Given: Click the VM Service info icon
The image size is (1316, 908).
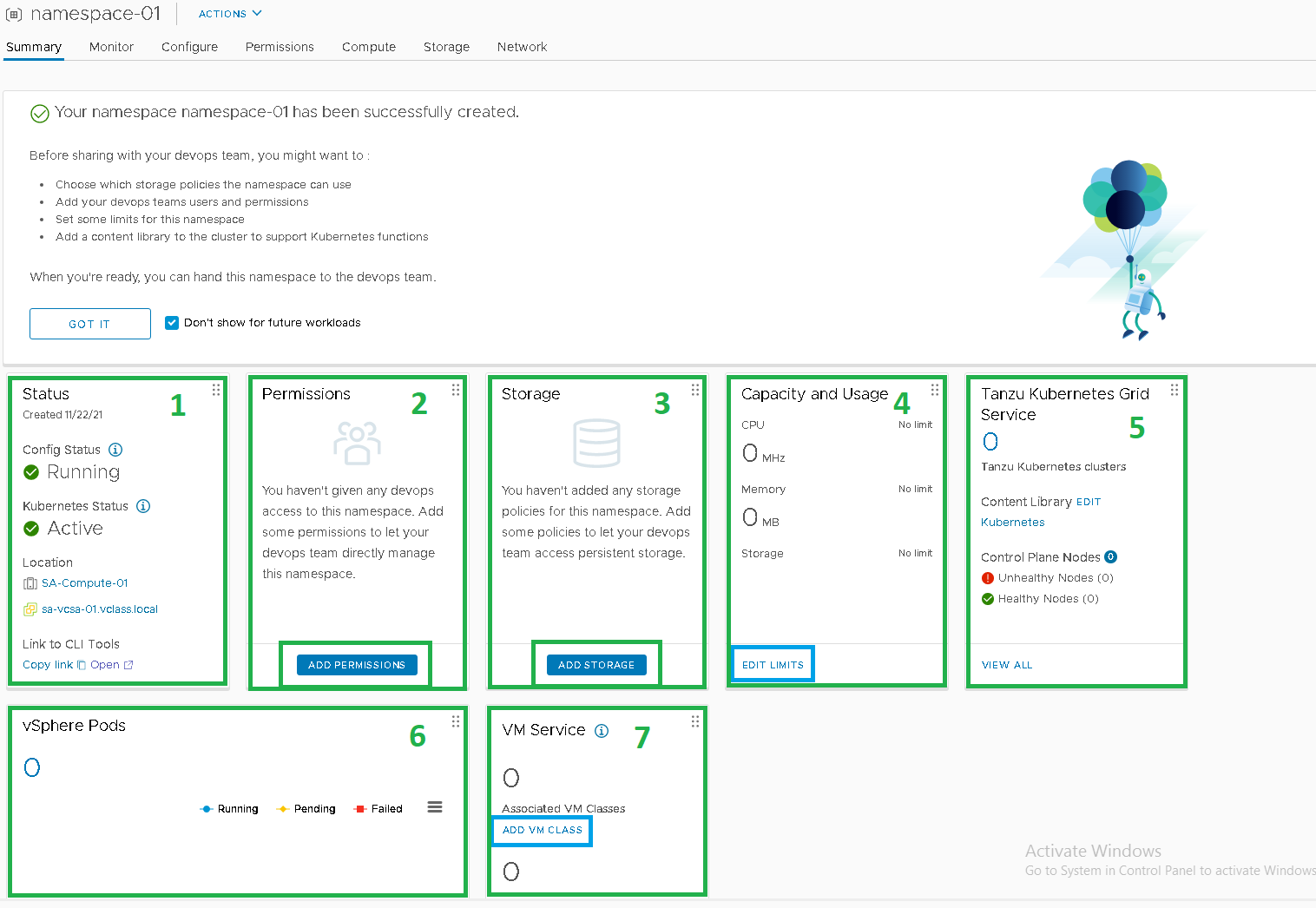Looking at the screenshot, I should pos(602,731).
